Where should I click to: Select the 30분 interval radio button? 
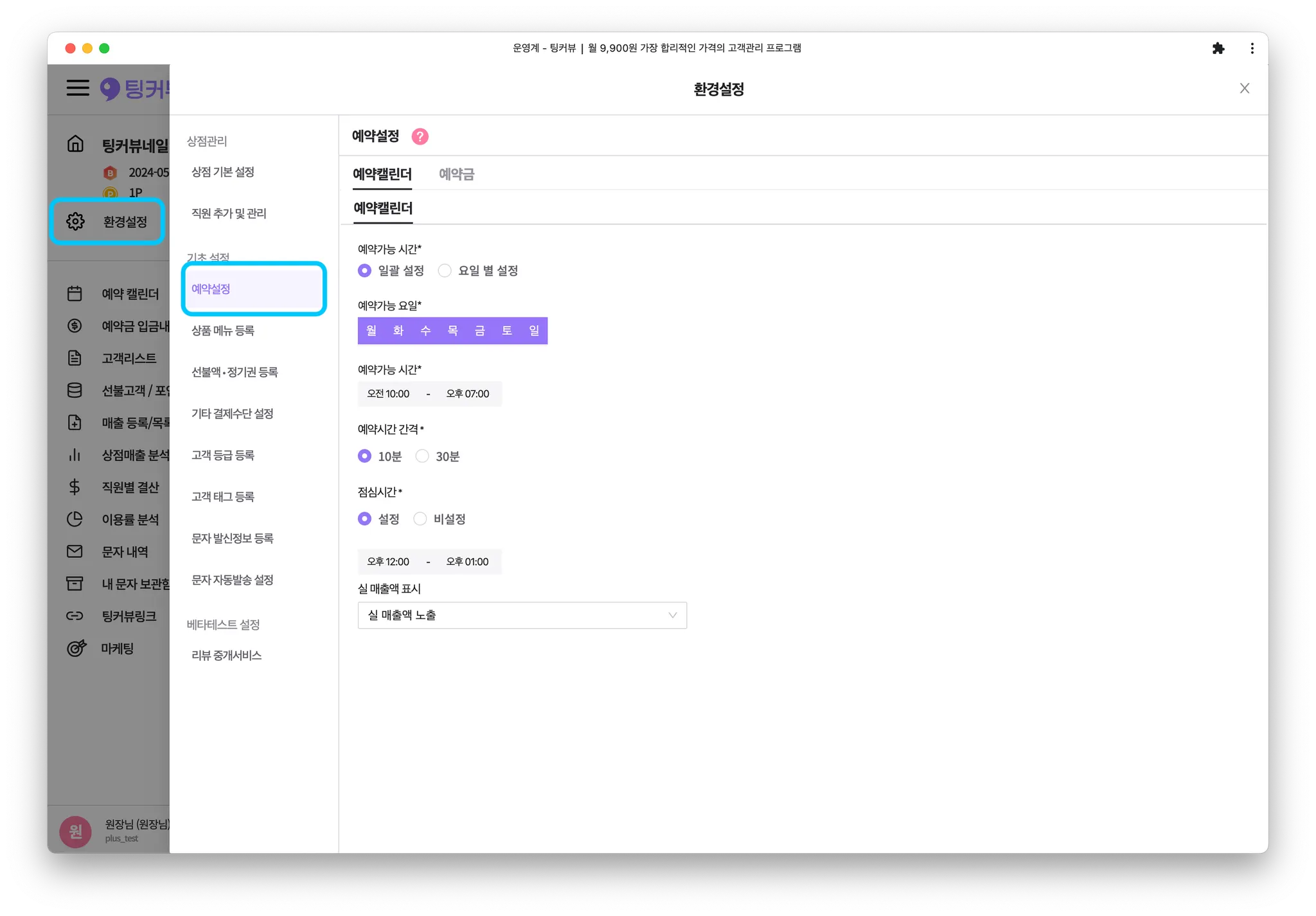point(422,456)
